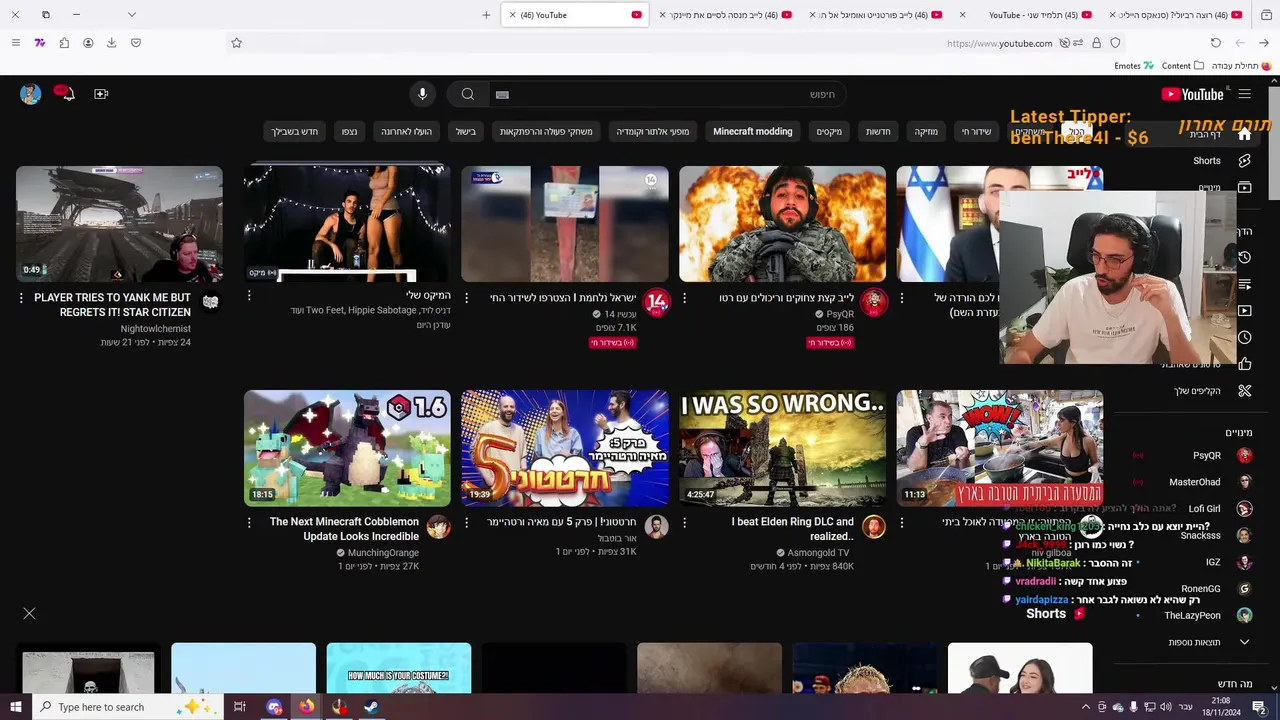Screen dimensions: 1280x720
Task: Open Watch Later from the sidebar clock icon
Action: click(1244, 337)
